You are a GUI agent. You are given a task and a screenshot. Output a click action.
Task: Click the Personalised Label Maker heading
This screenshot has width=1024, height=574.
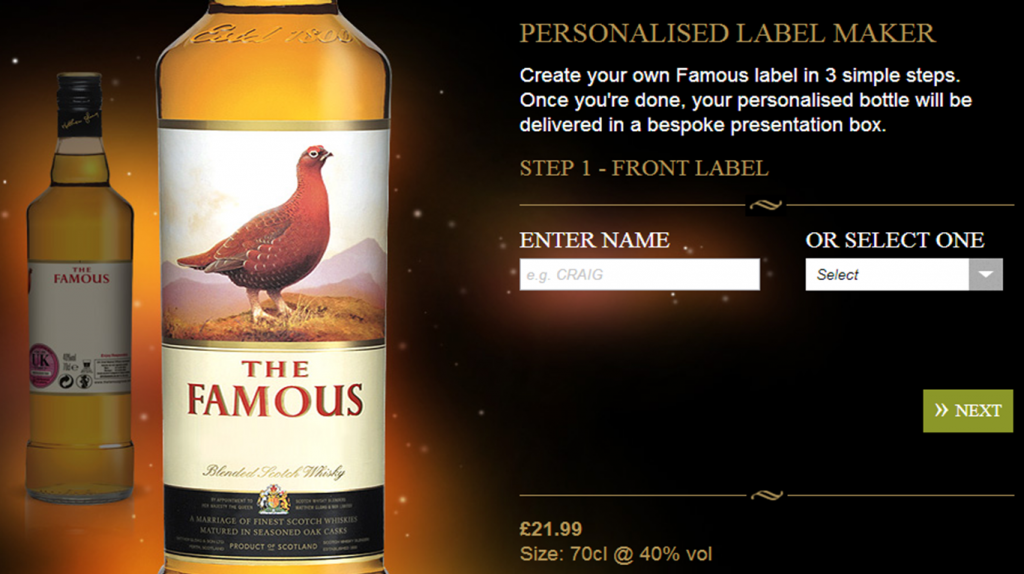[x=728, y=33]
